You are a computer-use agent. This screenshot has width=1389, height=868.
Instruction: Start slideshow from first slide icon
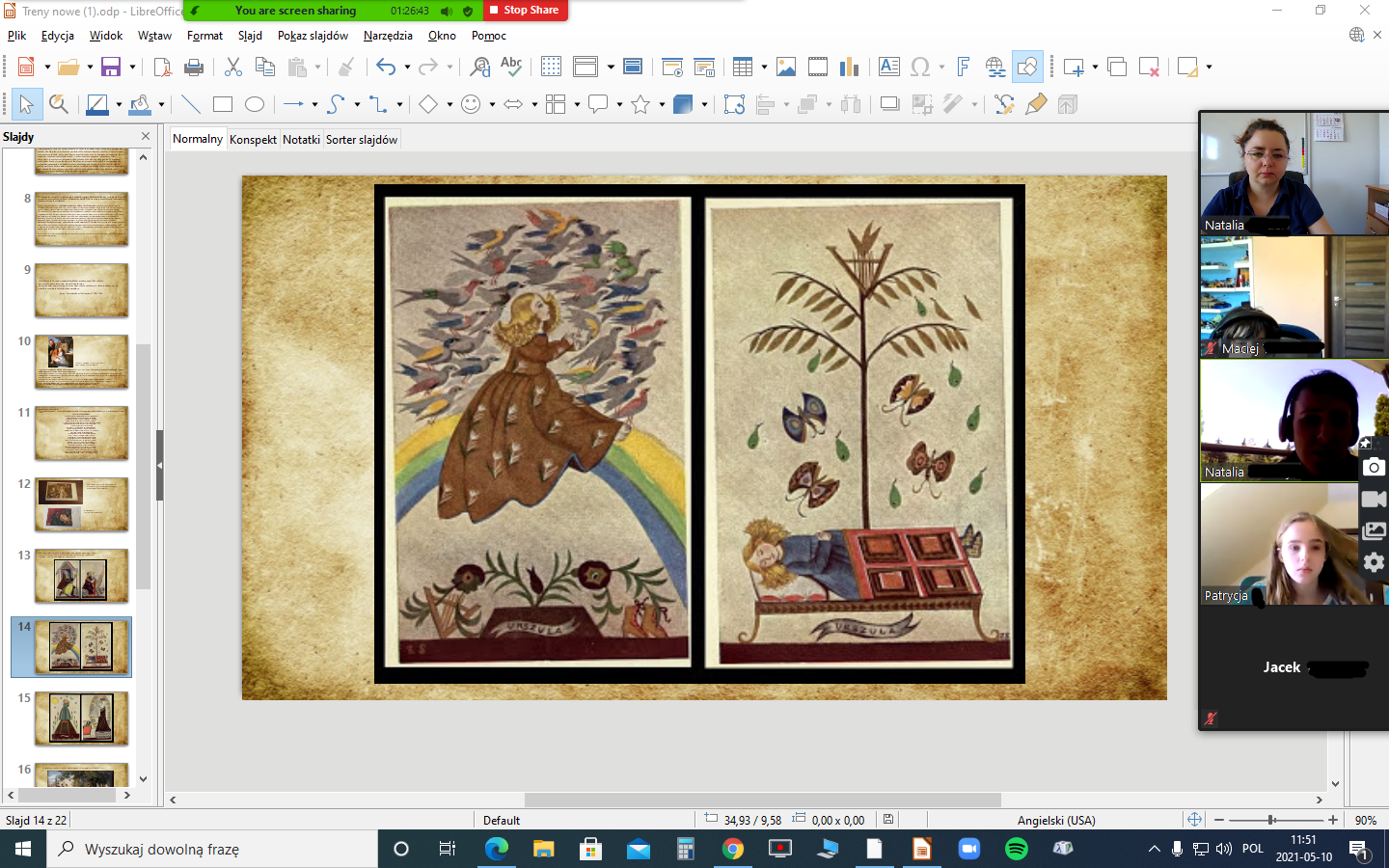672,67
